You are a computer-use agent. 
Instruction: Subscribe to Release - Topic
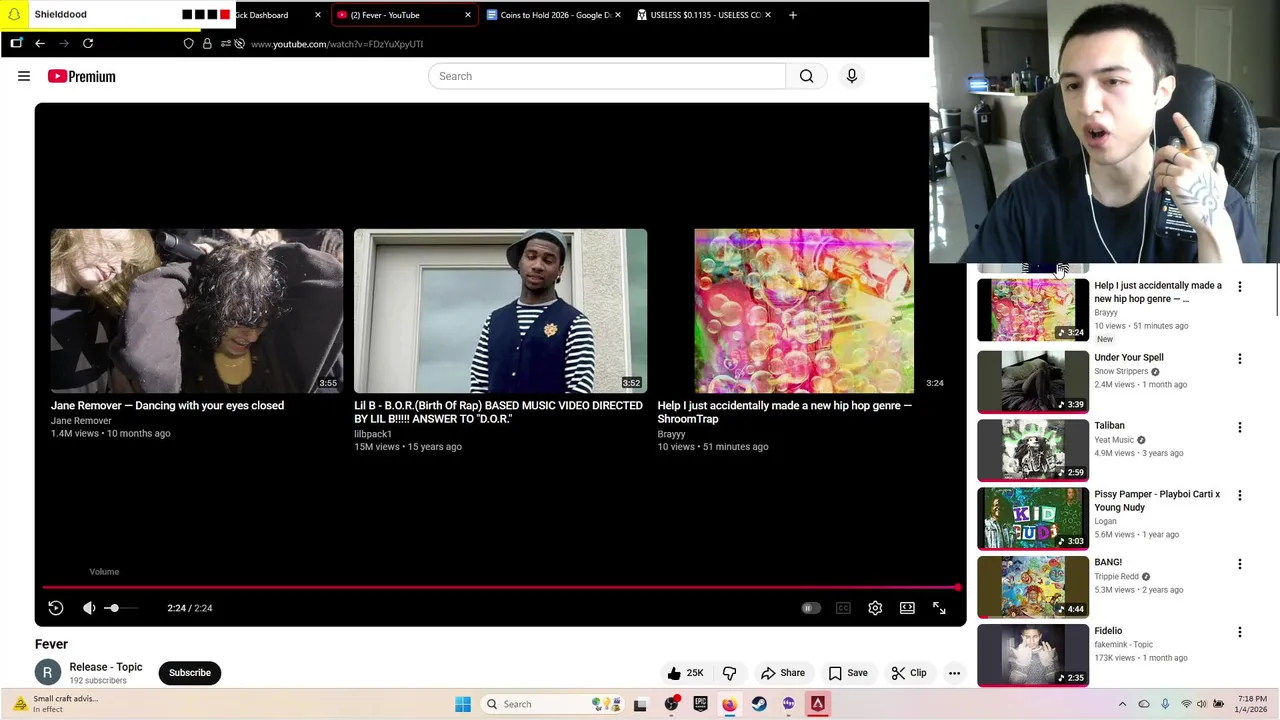click(x=190, y=673)
